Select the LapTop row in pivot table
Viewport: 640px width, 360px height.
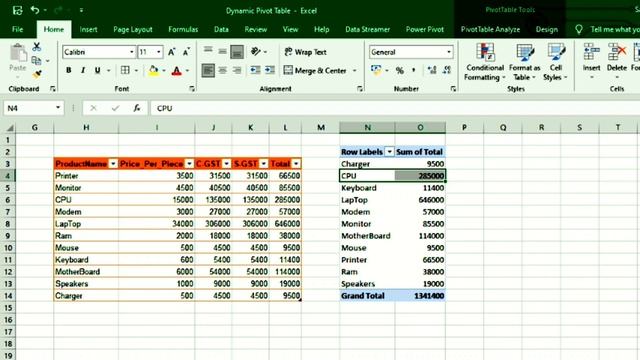pyautogui.click(x=392, y=200)
